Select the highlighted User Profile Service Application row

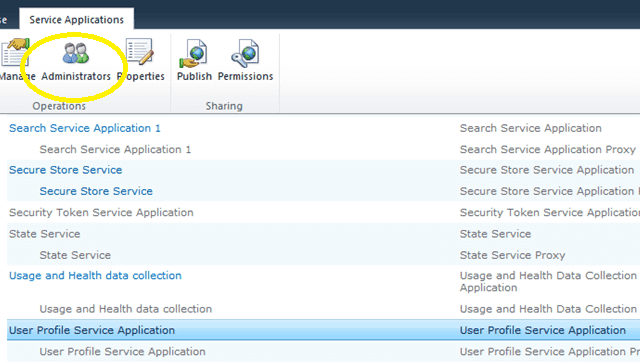point(323,330)
